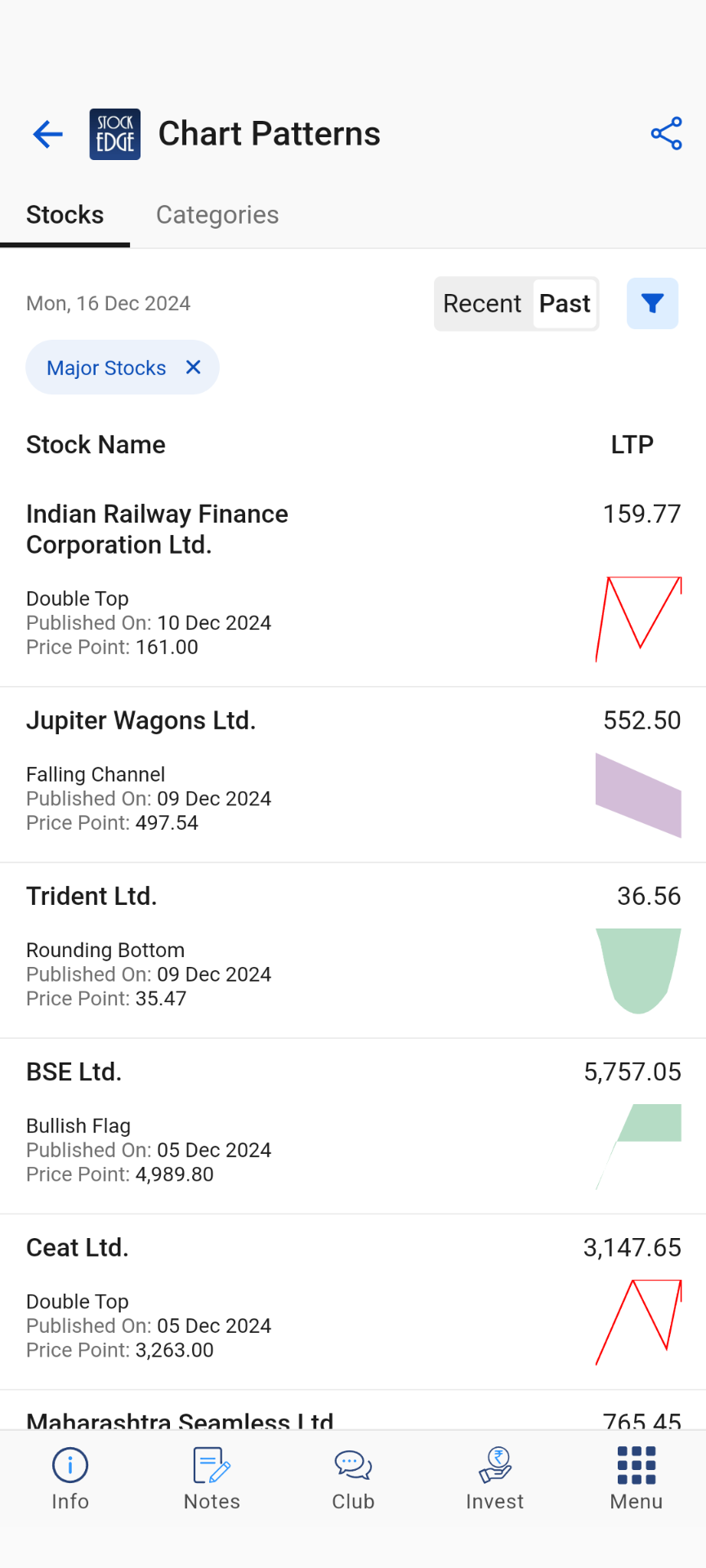Viewport: 706px width, 1568px height.
Task: Open the filter funnel button
Action: click(x=652, y=304)
